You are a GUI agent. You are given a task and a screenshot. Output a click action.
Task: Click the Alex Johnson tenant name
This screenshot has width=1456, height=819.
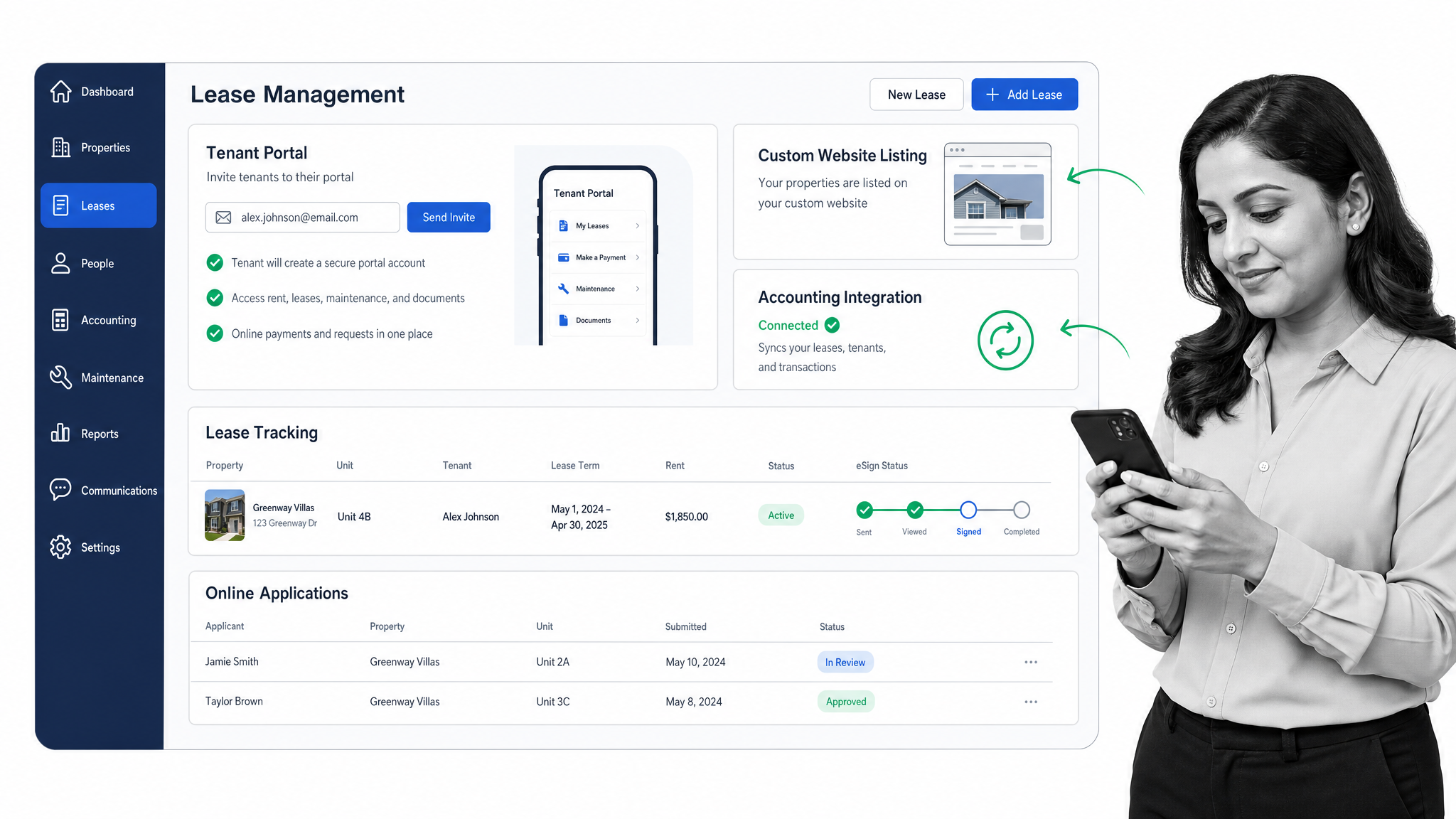(x=471, y=517)
